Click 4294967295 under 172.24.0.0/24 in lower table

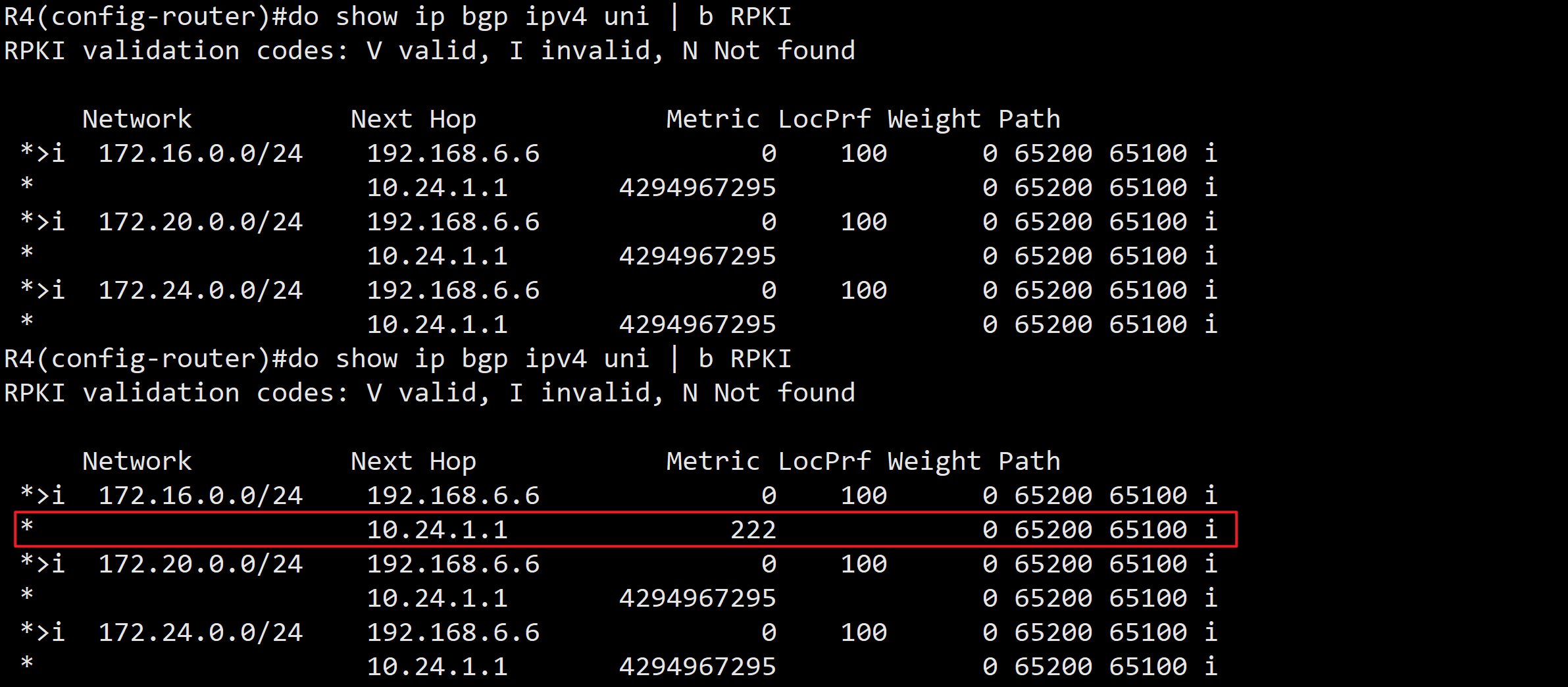(x=698, y=667)
